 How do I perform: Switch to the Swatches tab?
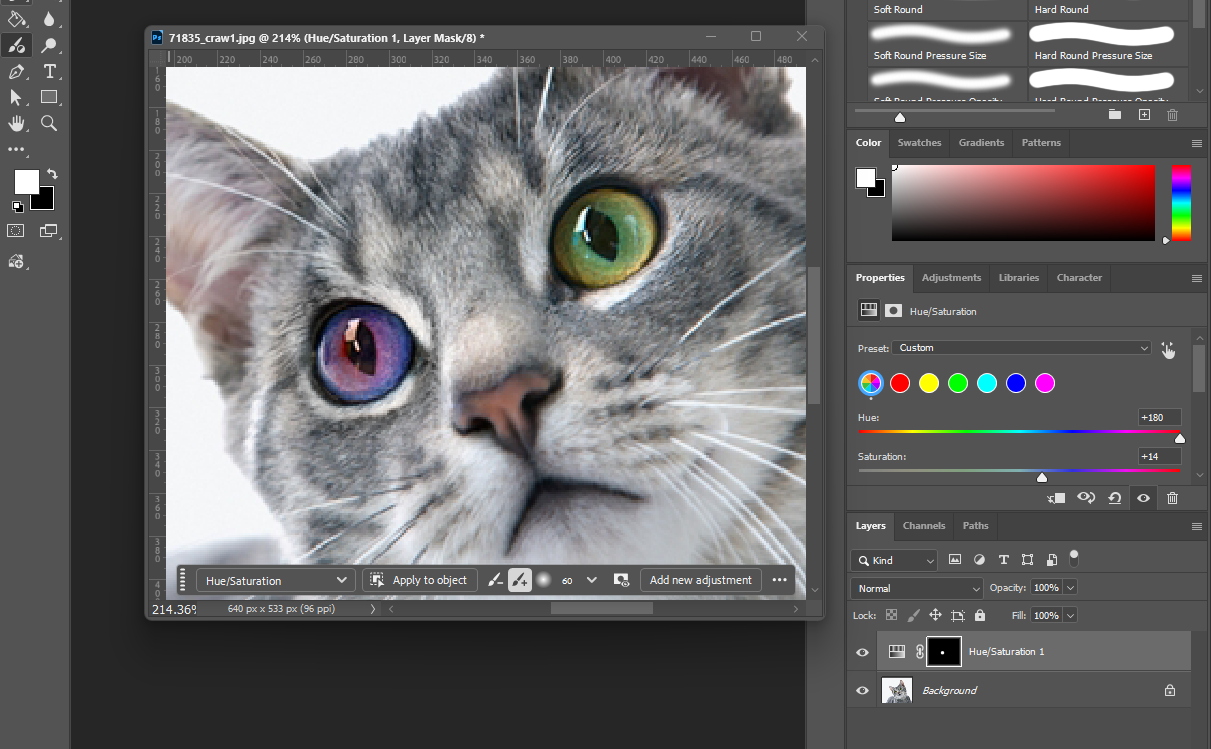pos(919,142)
